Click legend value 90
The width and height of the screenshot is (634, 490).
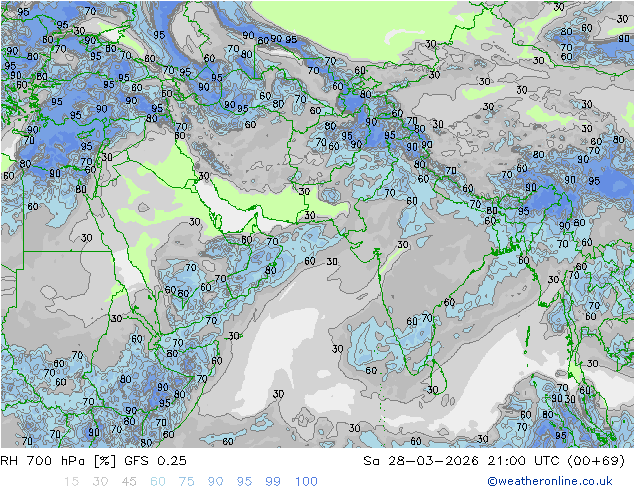216,481
